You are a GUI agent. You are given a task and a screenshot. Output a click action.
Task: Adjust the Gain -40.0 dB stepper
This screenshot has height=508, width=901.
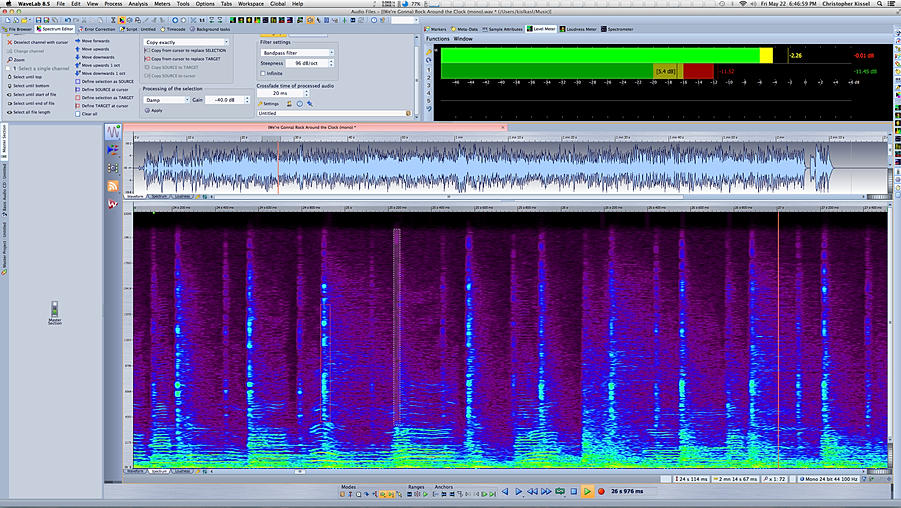point(247,100)
